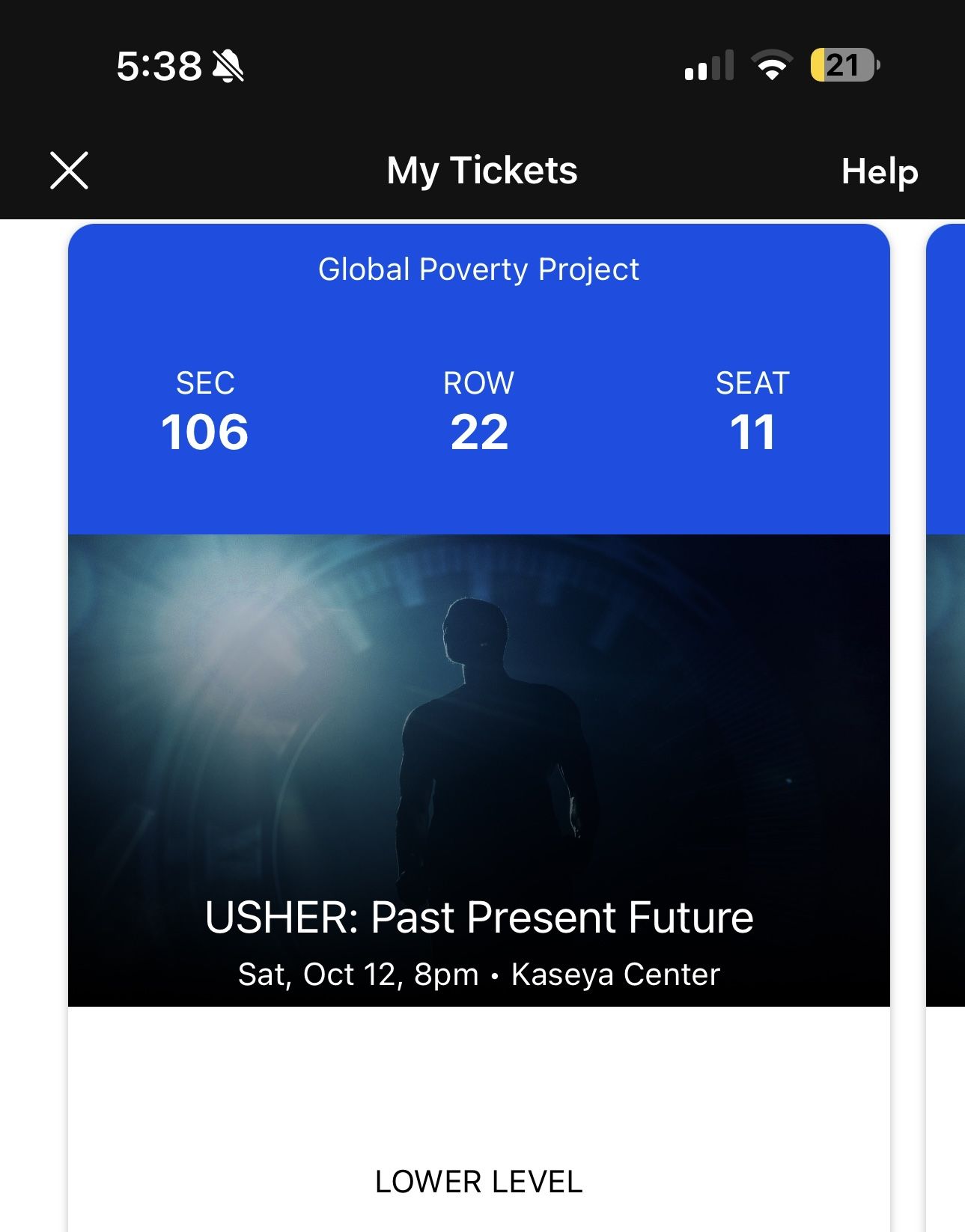Screen dimensions: 965x1232
Task: Tap the Wi-Fi status icon
Action: click(773, 66)
